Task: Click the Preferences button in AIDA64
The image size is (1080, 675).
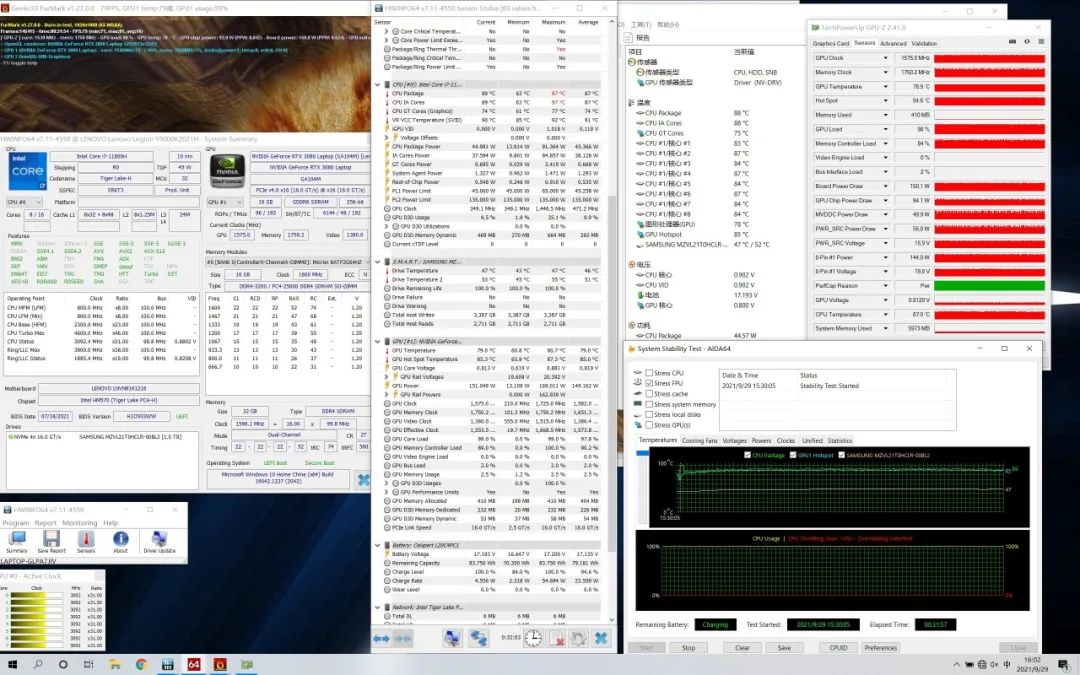Action: [x=880, y=647]
